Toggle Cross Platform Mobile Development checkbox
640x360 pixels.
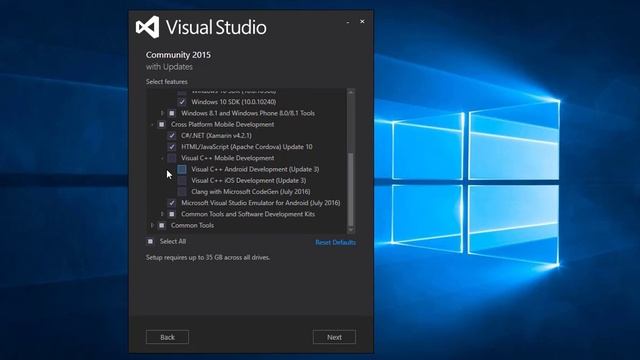pyautogui.click(x=162, y=124)
